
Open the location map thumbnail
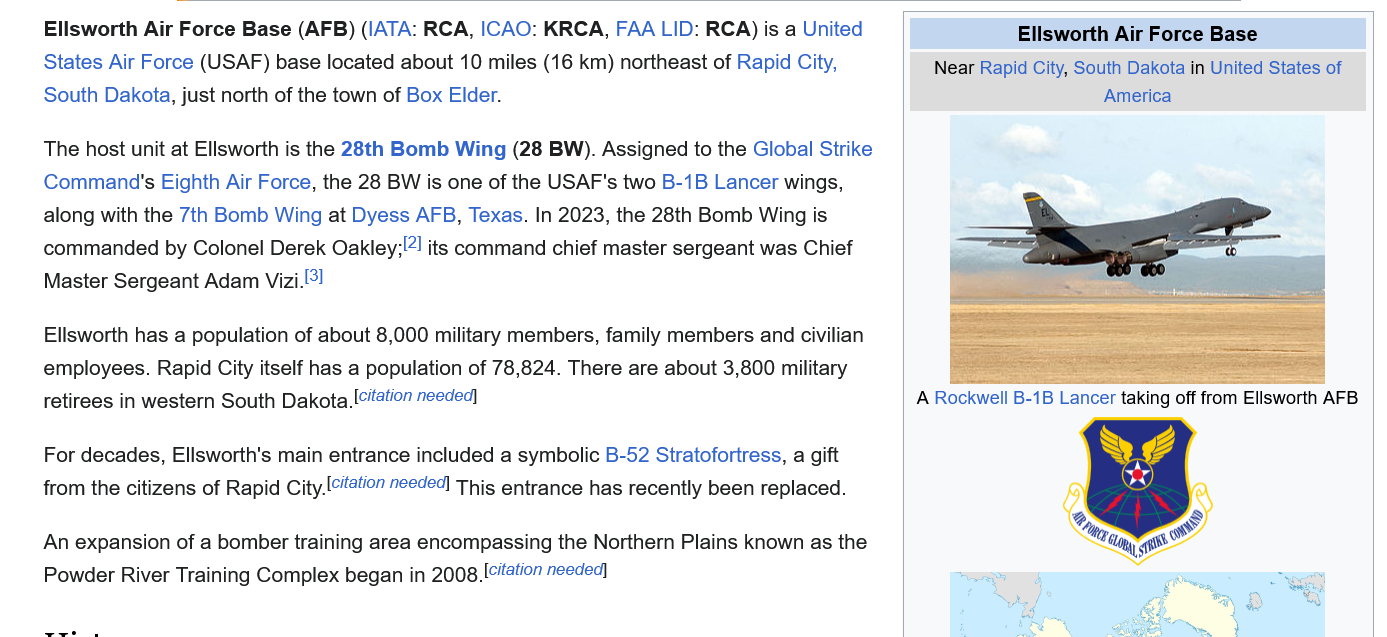(1137, 604)
